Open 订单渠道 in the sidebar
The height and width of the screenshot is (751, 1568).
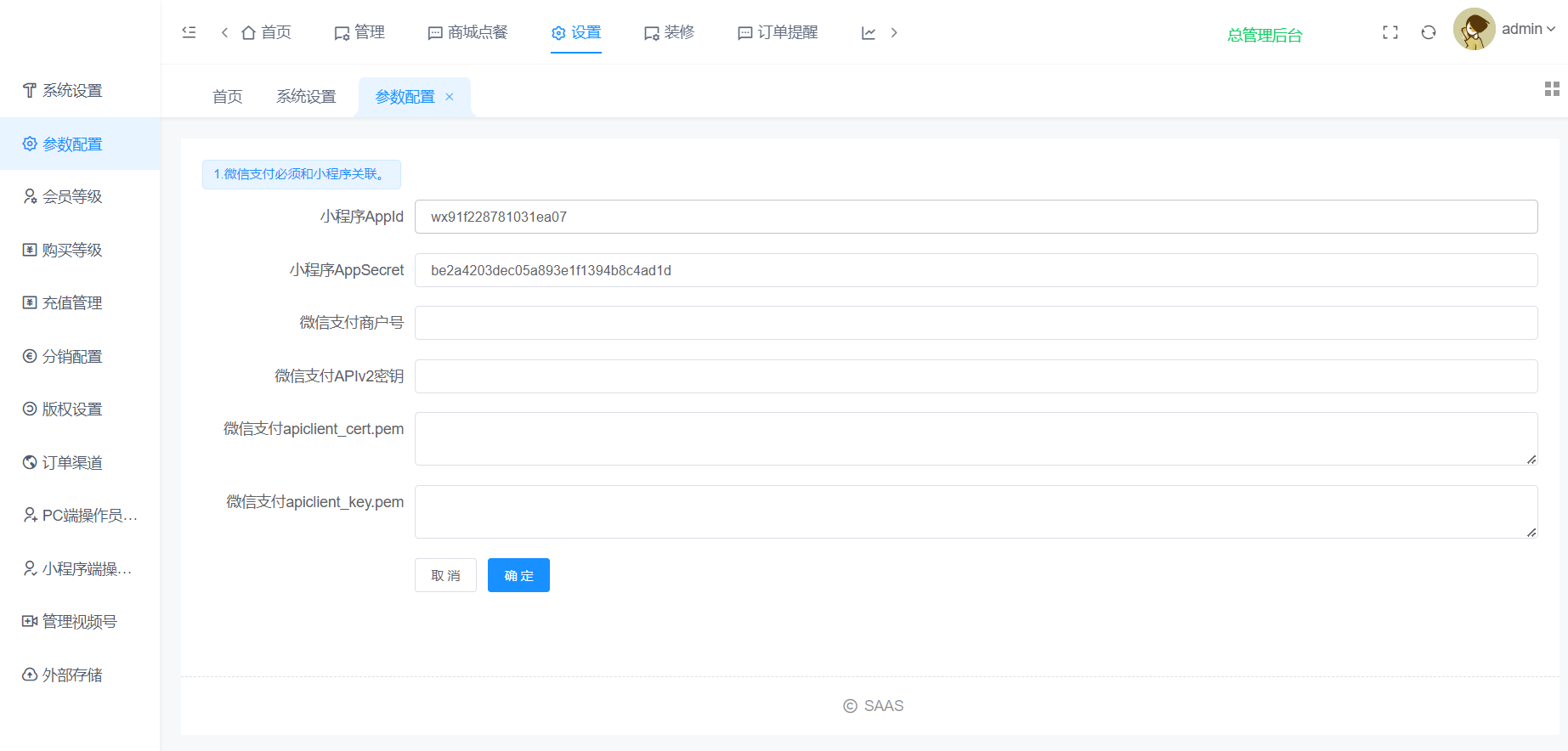pyautogui.click(x=80, y=462)
